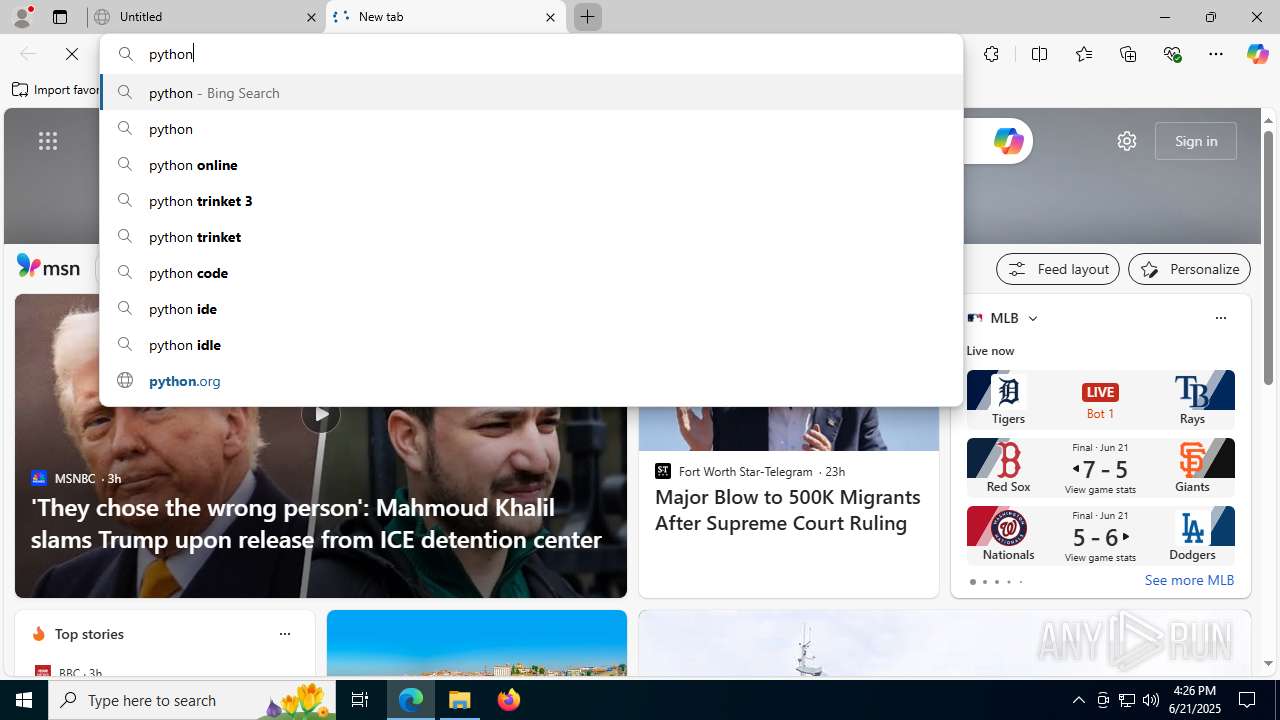1280x720 pixels.
Task: Switch to the New tab tab
Action: [445, 17]
